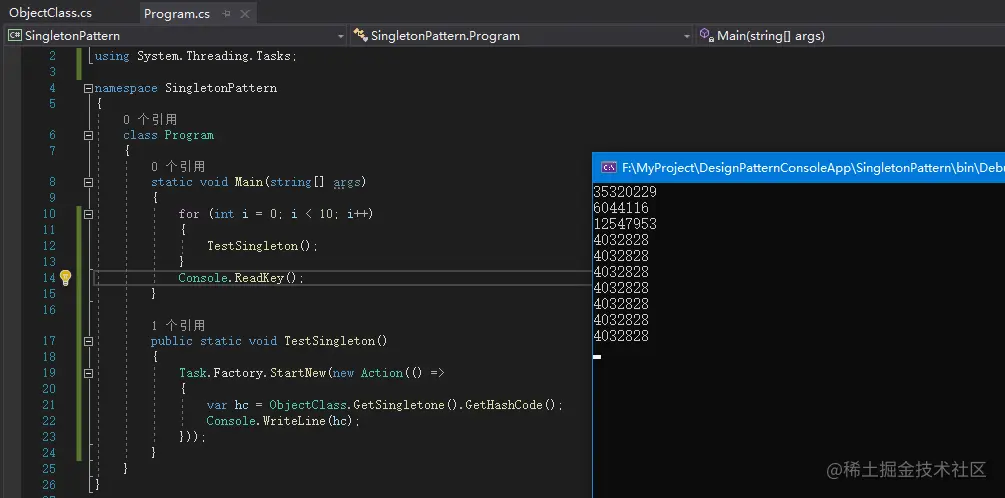Collapse the for loop block on line 10
The height and width of the screenshot is (498, 1005).
88,214
